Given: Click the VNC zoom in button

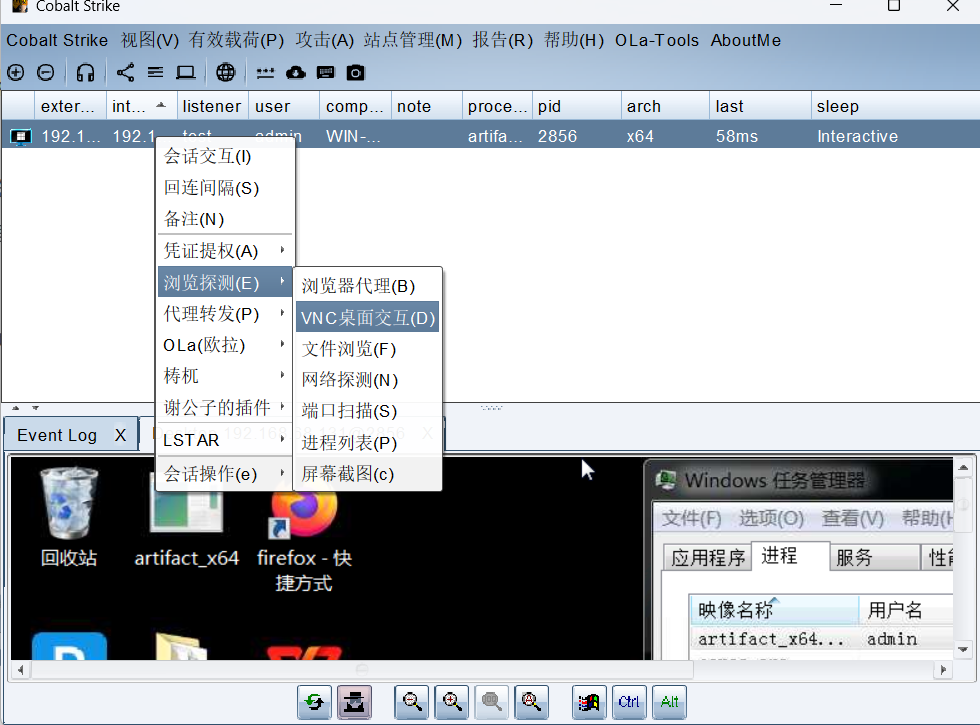Looking at the screenshot, I should click(452, 702).
